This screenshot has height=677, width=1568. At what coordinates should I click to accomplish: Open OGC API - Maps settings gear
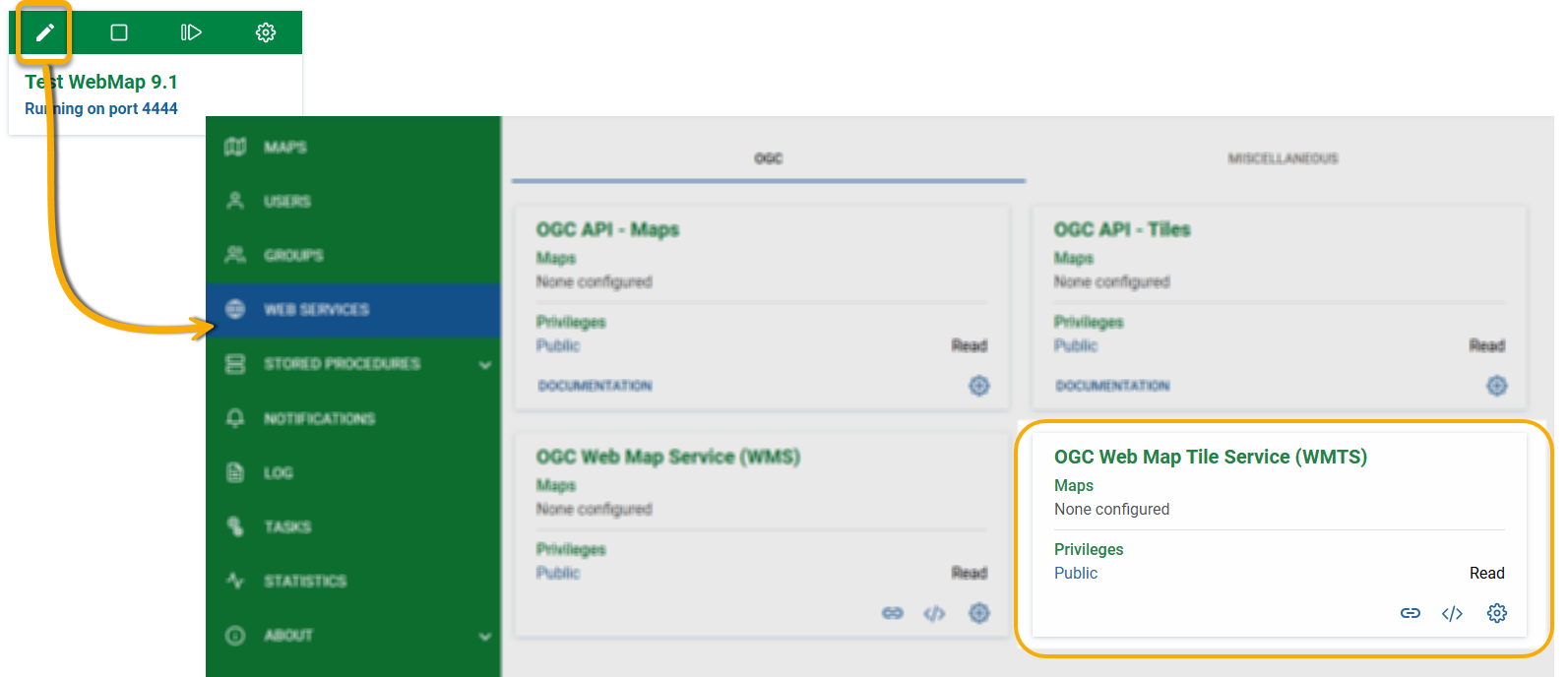point(978,386)
